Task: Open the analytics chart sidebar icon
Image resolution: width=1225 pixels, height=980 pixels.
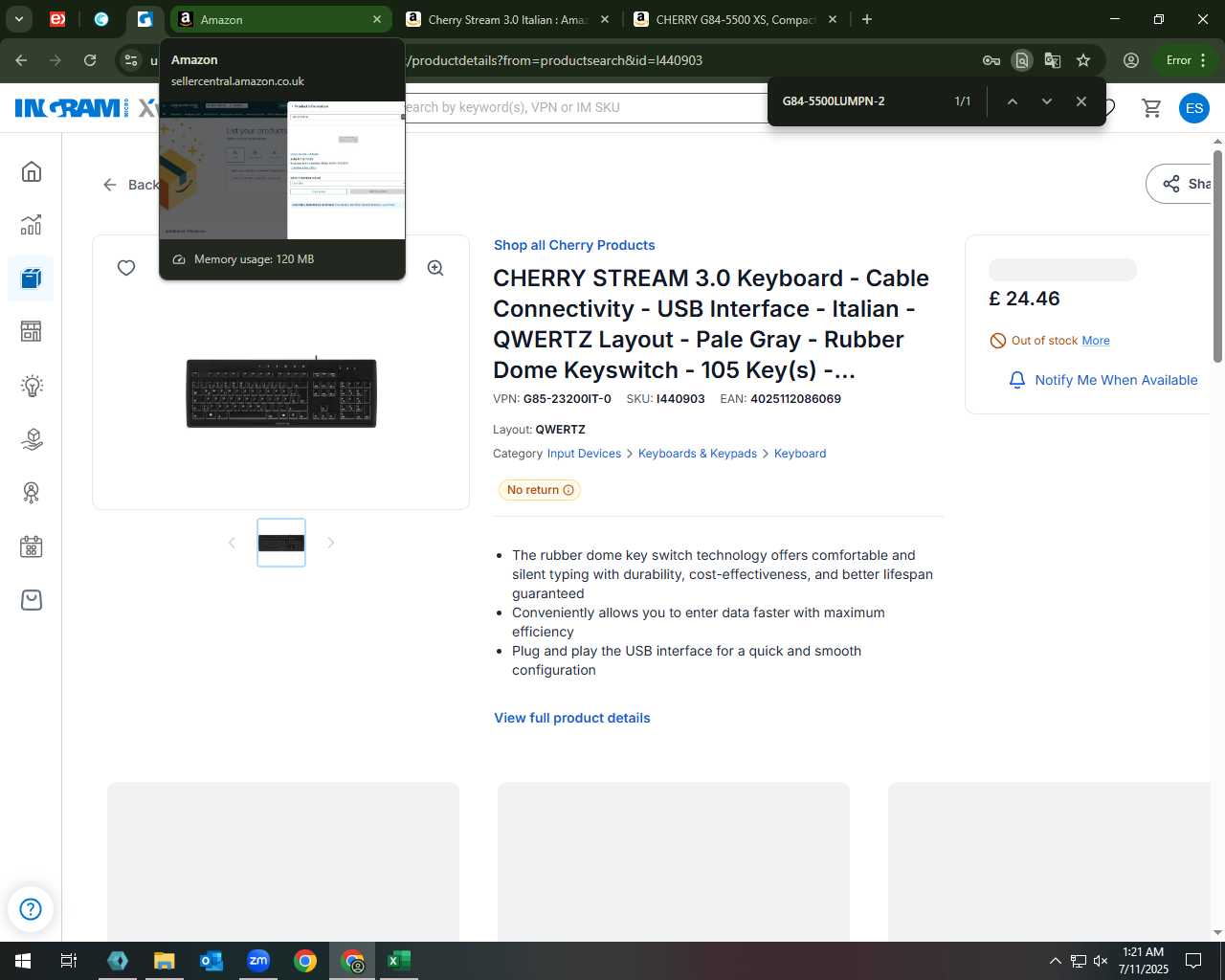Action: coord(32,225)
